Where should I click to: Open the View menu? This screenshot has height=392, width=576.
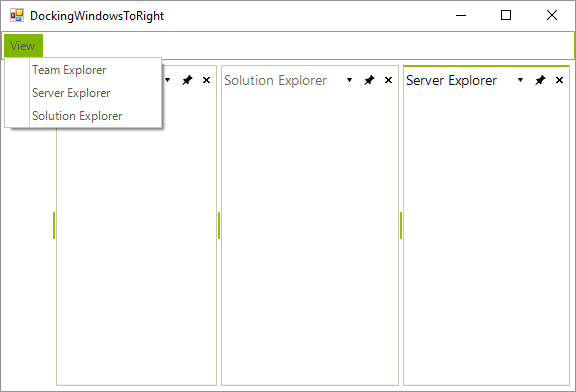coord(24,46)
